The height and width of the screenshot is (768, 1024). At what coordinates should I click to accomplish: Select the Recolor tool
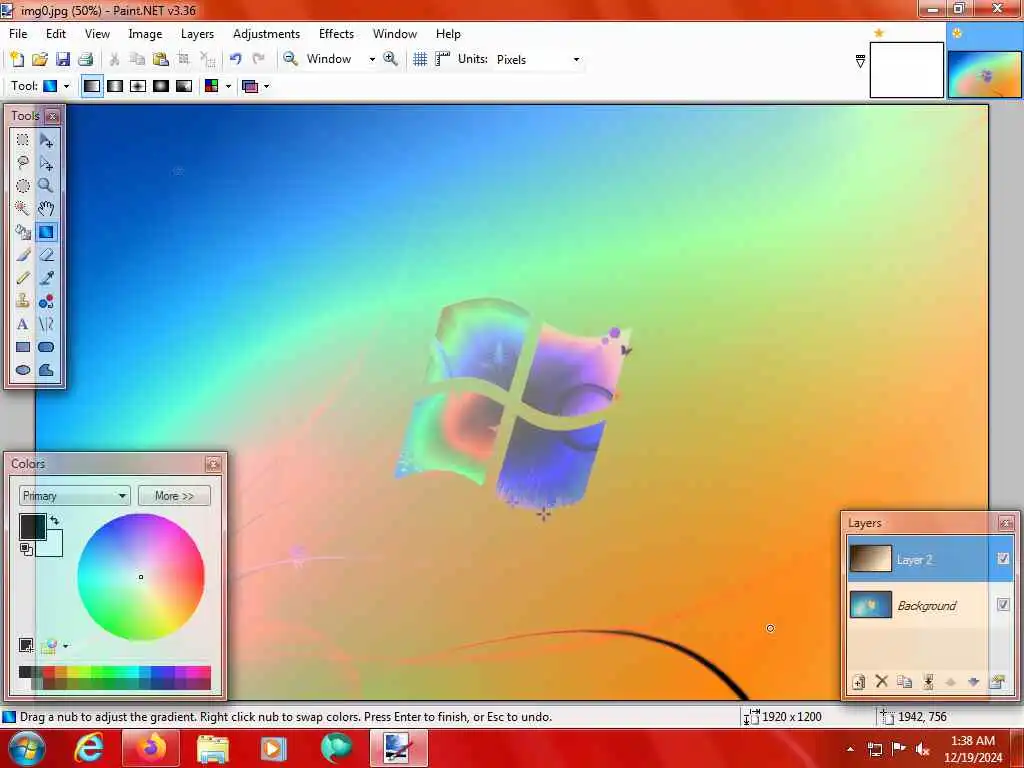tap(46, 301)
